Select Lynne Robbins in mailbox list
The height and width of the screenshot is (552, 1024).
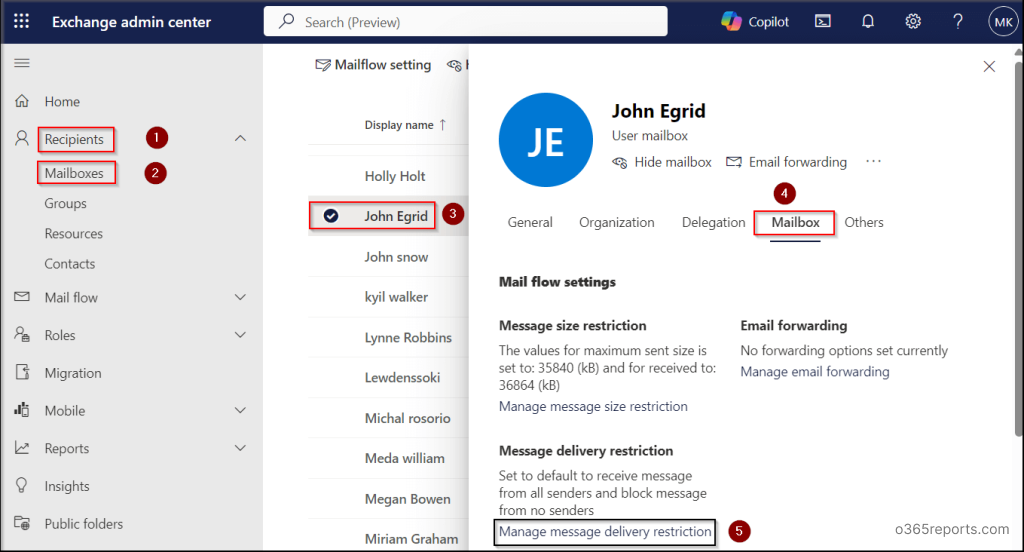(x=408, y=337)
